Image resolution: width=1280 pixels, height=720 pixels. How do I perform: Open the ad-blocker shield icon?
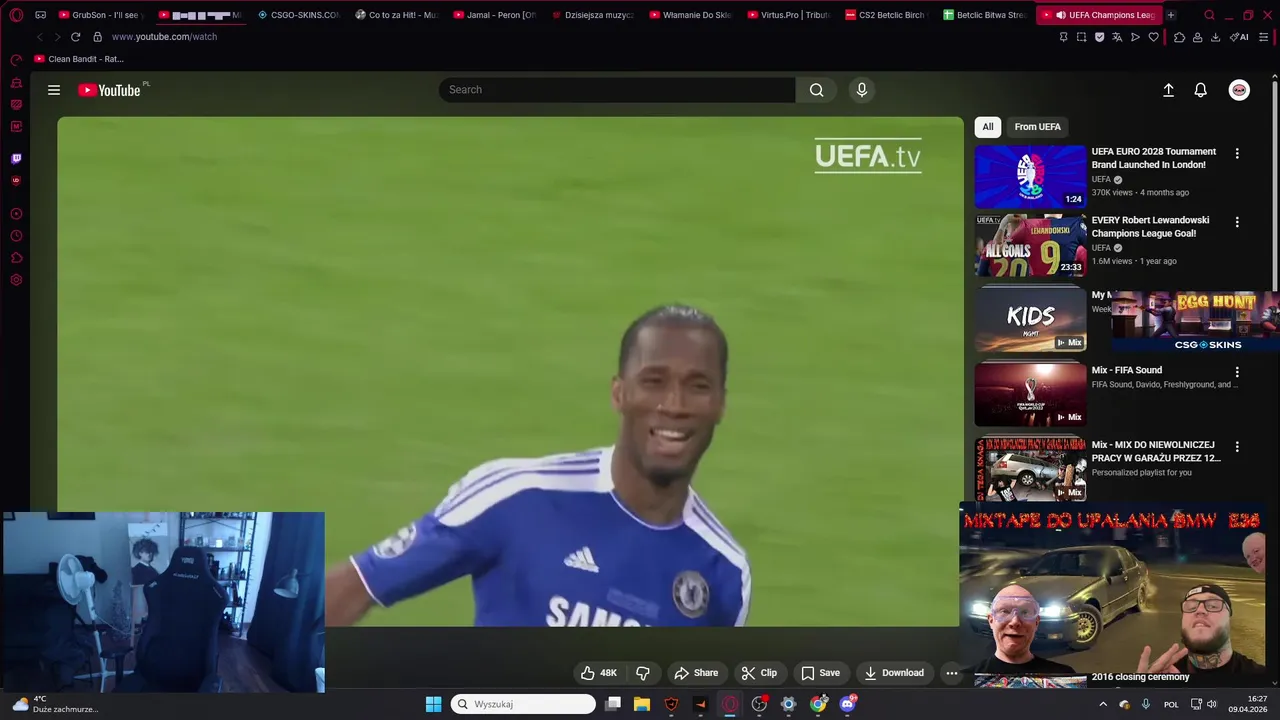1099,37
